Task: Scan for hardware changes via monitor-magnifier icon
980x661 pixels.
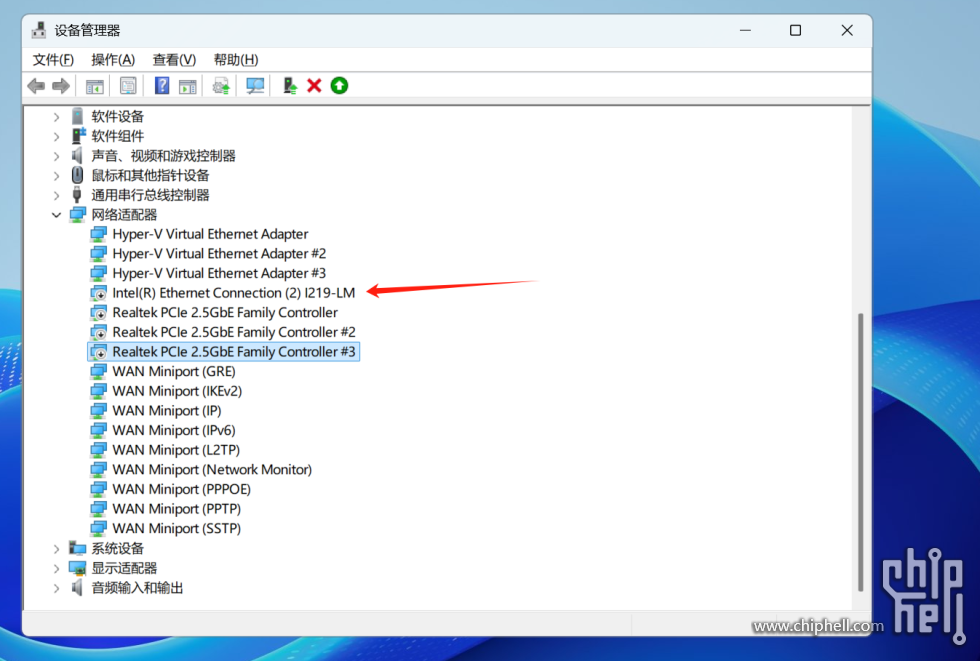Action: click(x=255, y=86)
